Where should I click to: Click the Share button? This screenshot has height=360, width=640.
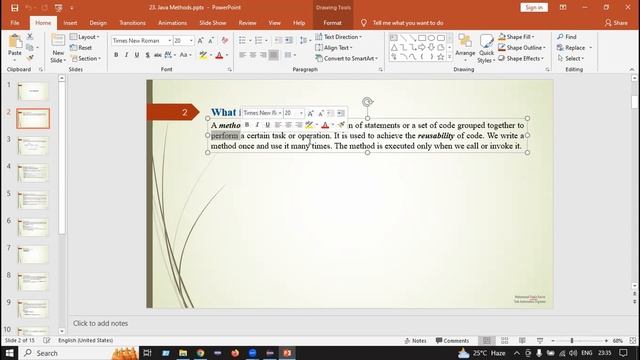(616, 23)
